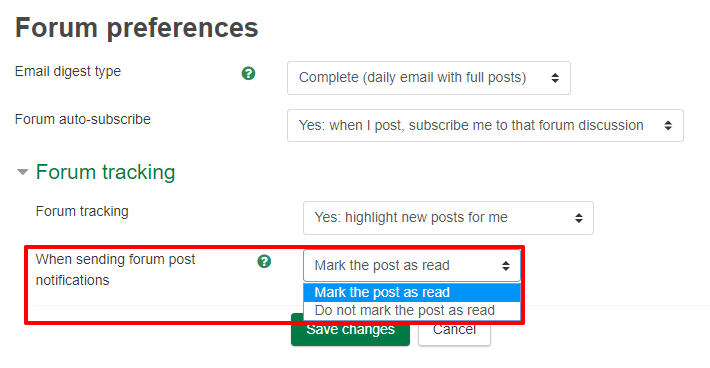
Task: Open the Forum auto-subscribe dropdown
Action: click(x=485, y=125)
